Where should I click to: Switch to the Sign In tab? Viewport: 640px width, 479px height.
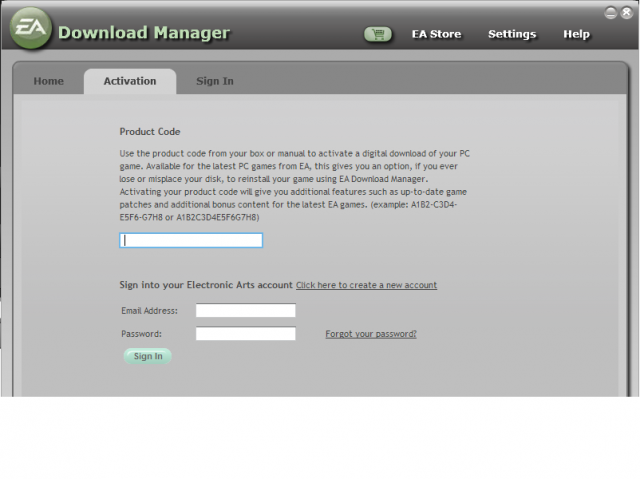215,81
